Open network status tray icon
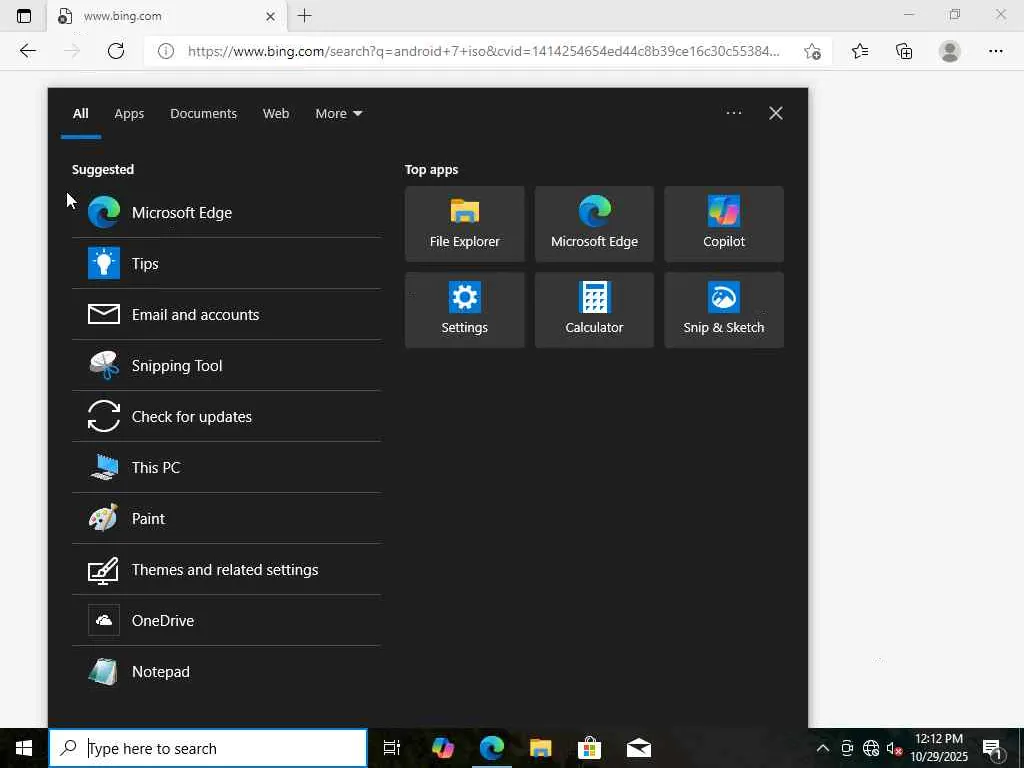Screen dimensions: 1024x768 click(871, 748)
